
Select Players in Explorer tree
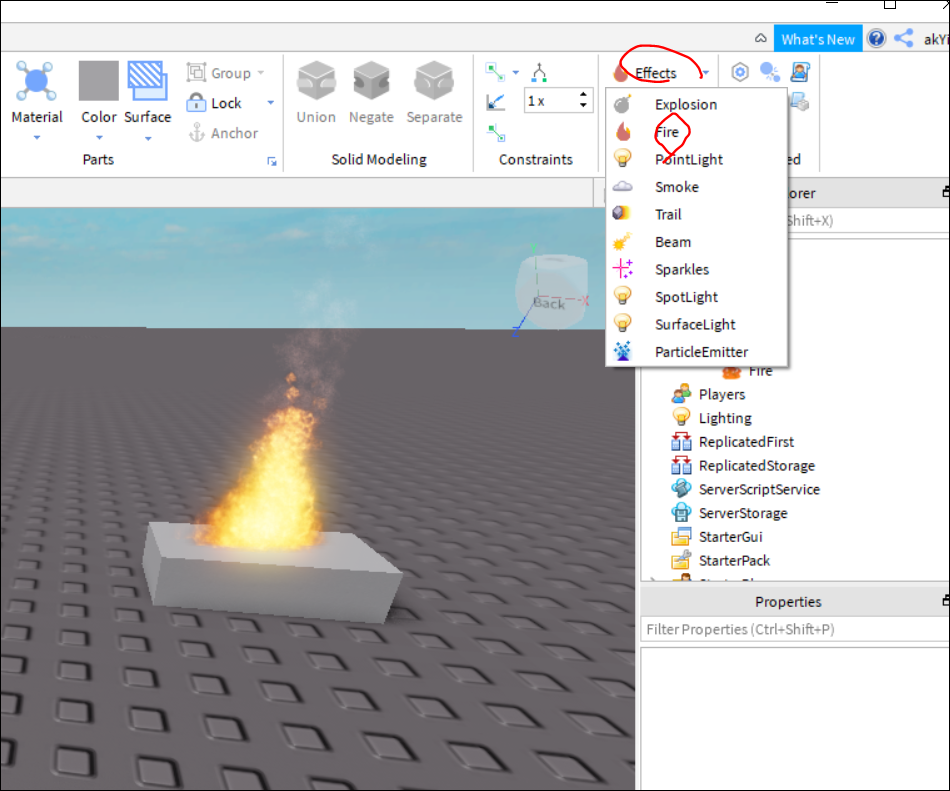722,394
